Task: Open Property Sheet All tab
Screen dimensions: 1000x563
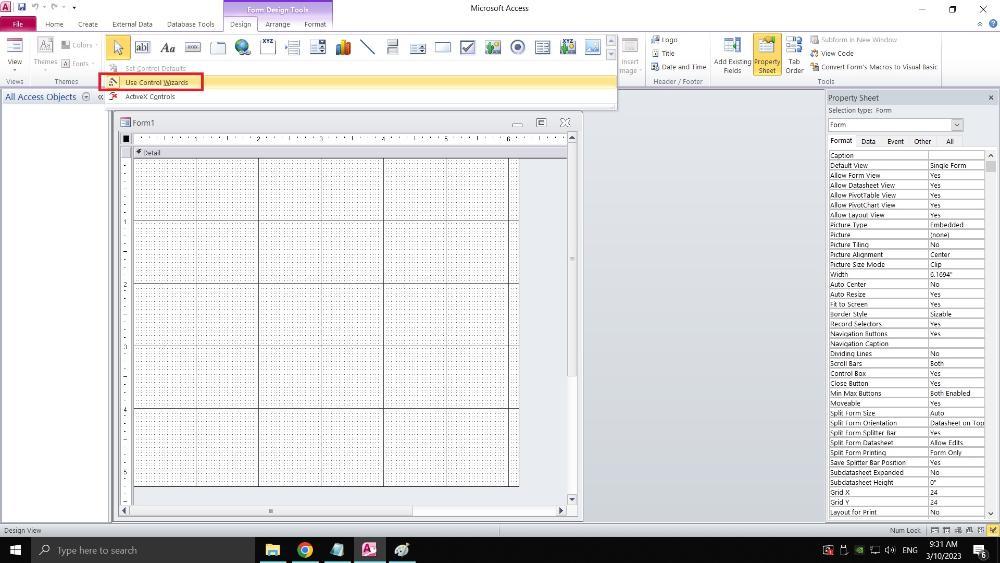Action: (950, 142)
